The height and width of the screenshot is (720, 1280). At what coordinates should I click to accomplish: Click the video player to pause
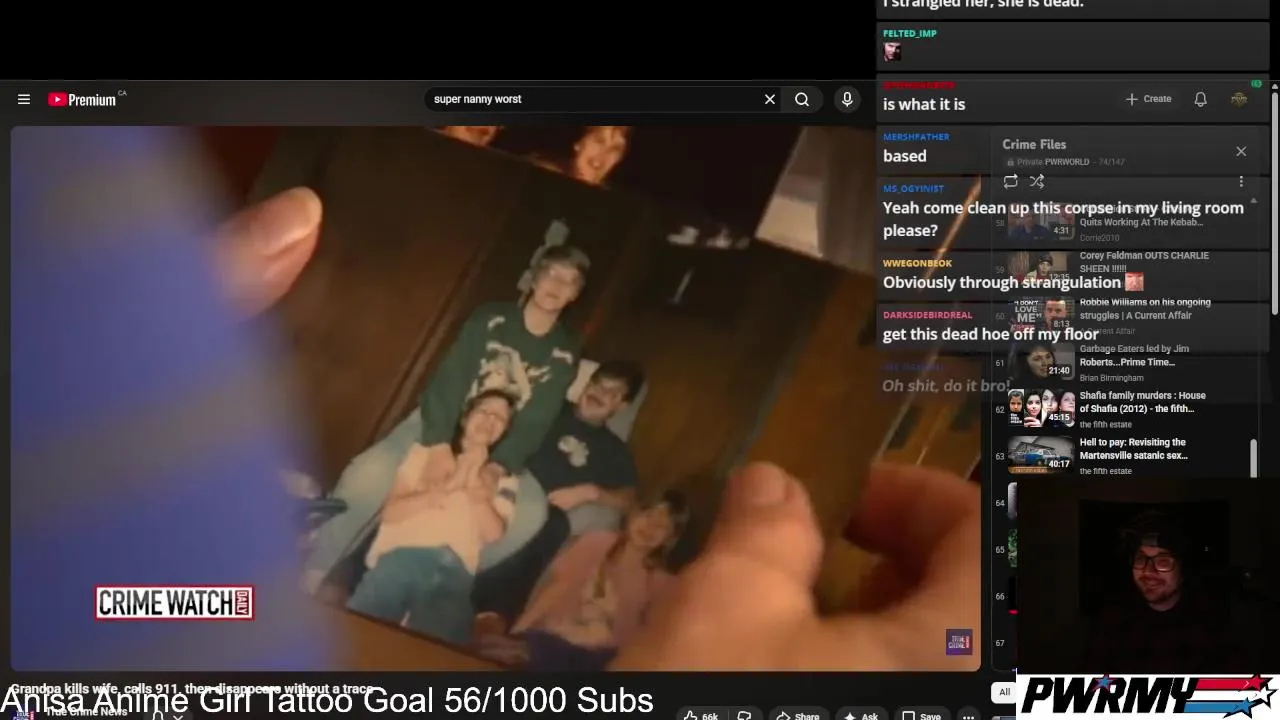tap(495, 398)
